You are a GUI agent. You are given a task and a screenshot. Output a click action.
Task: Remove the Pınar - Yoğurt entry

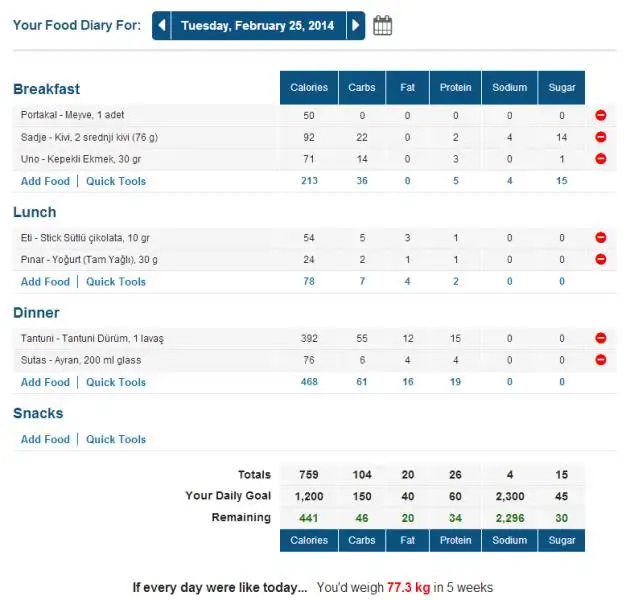click(x=600, y=260)
